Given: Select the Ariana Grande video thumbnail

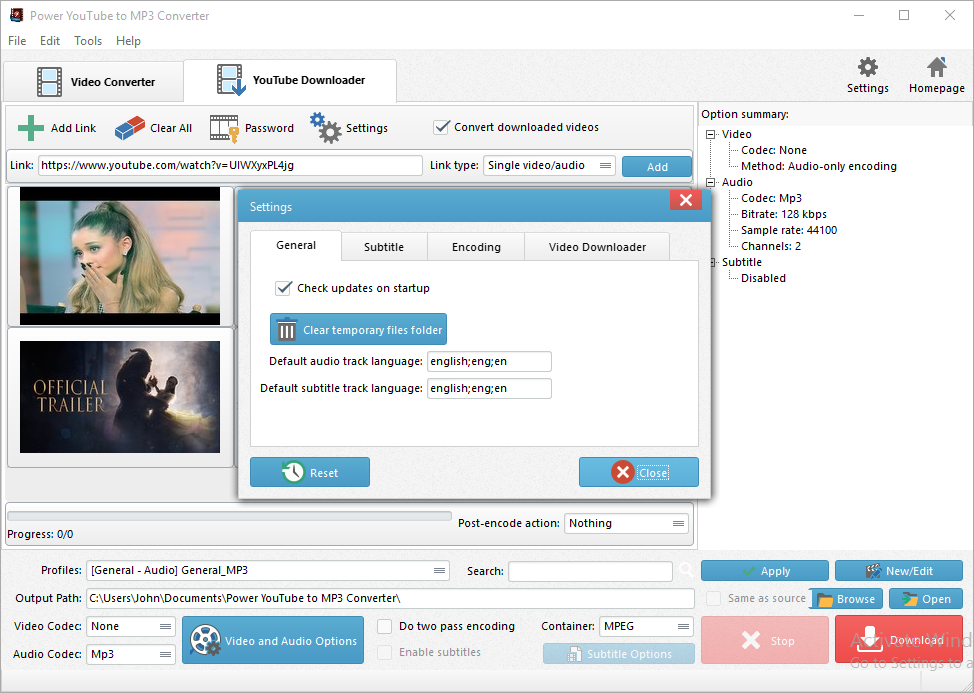Looking at the screenshot, I should (120, 256).
